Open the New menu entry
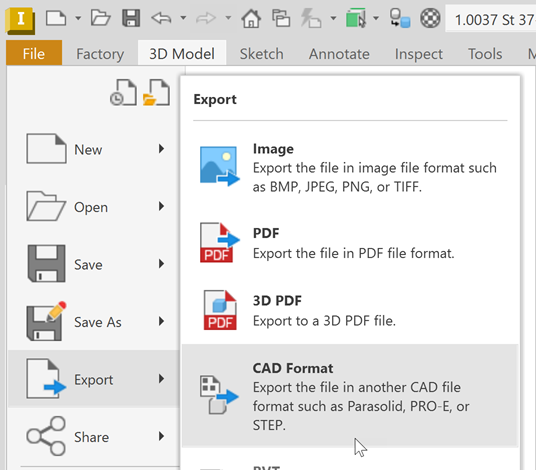This screenshot has height=470, width=536. pyautogui.click(x=94, y=149)
